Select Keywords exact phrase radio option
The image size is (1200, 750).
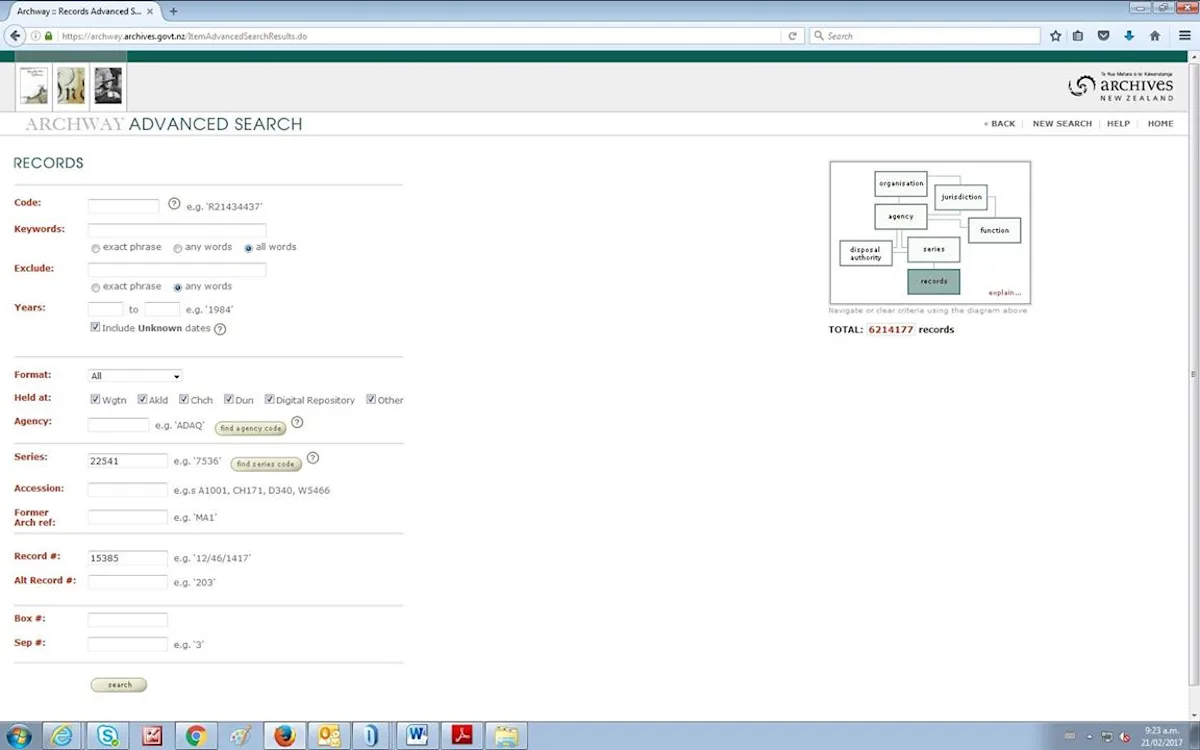[96, 248]
